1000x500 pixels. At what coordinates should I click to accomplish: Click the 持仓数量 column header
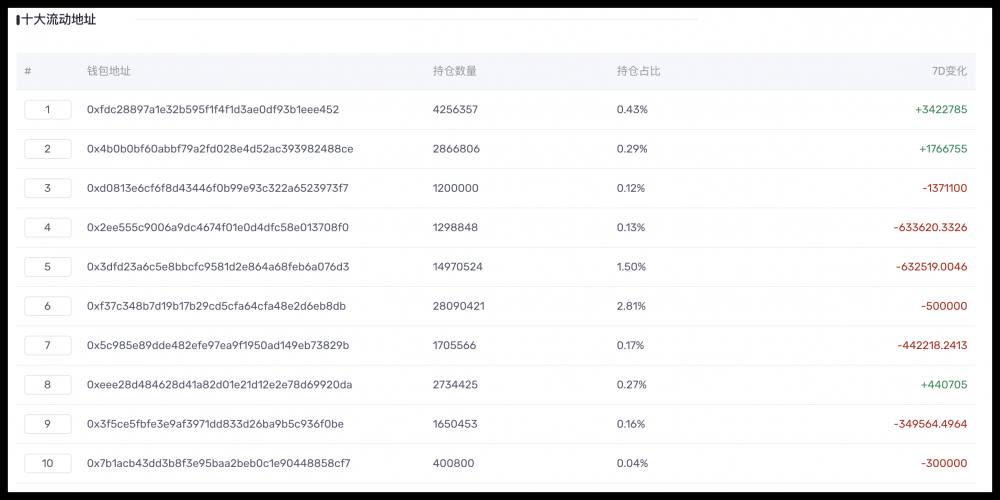pyautogui.click(x=455, y=71)
